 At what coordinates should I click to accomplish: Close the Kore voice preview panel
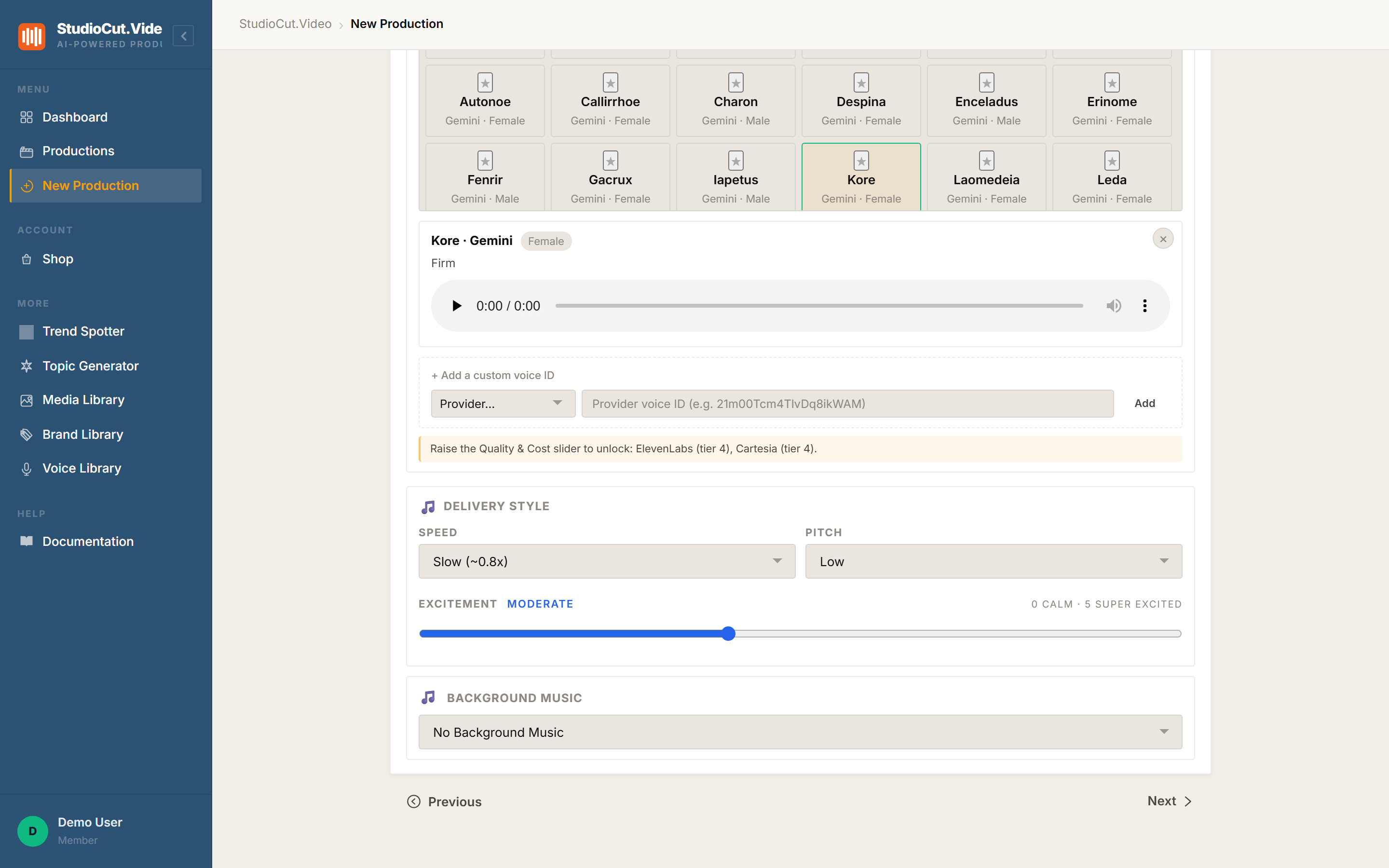(1163, 239)
